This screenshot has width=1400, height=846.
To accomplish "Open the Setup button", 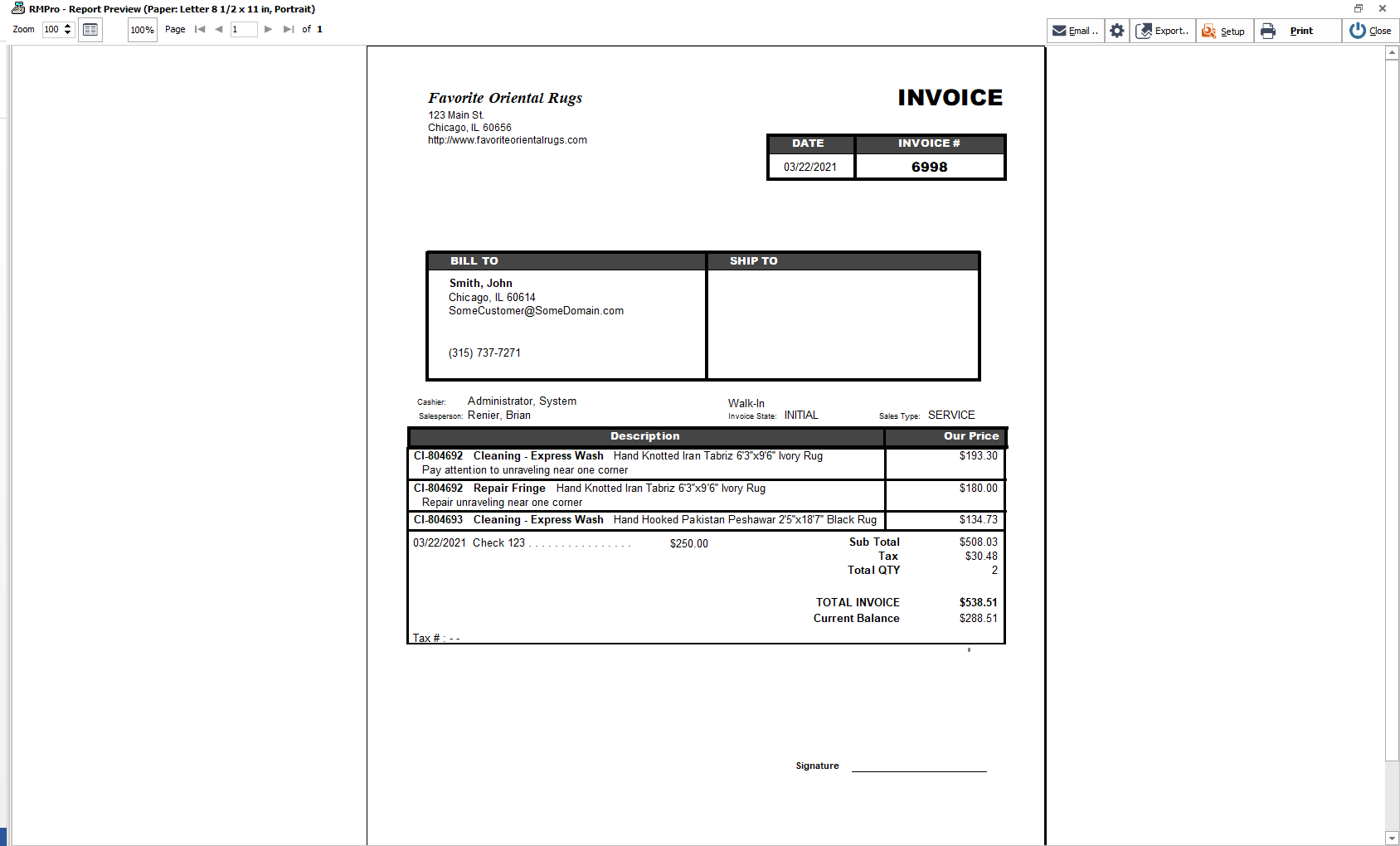I will click(x=1224, y=31).
